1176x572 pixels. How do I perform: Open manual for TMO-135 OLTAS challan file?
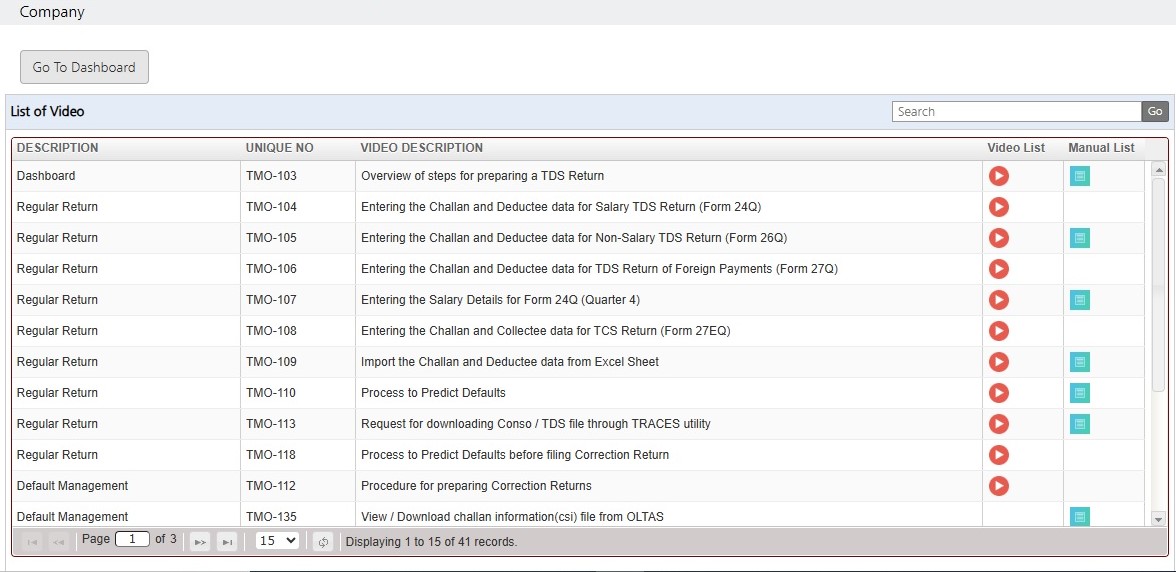pyautogui.click(x=1079, y=517)
